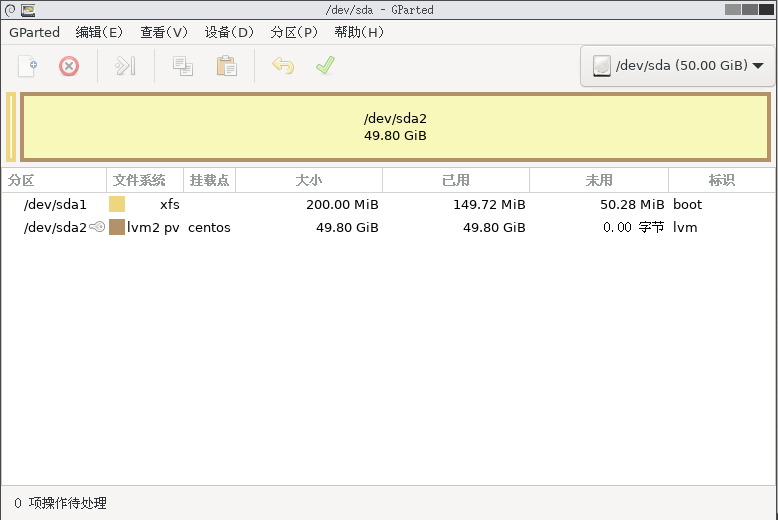Click the 分区 column header
Image resolution: width=778 pixels, height=520 pixels.
(54, 180)
